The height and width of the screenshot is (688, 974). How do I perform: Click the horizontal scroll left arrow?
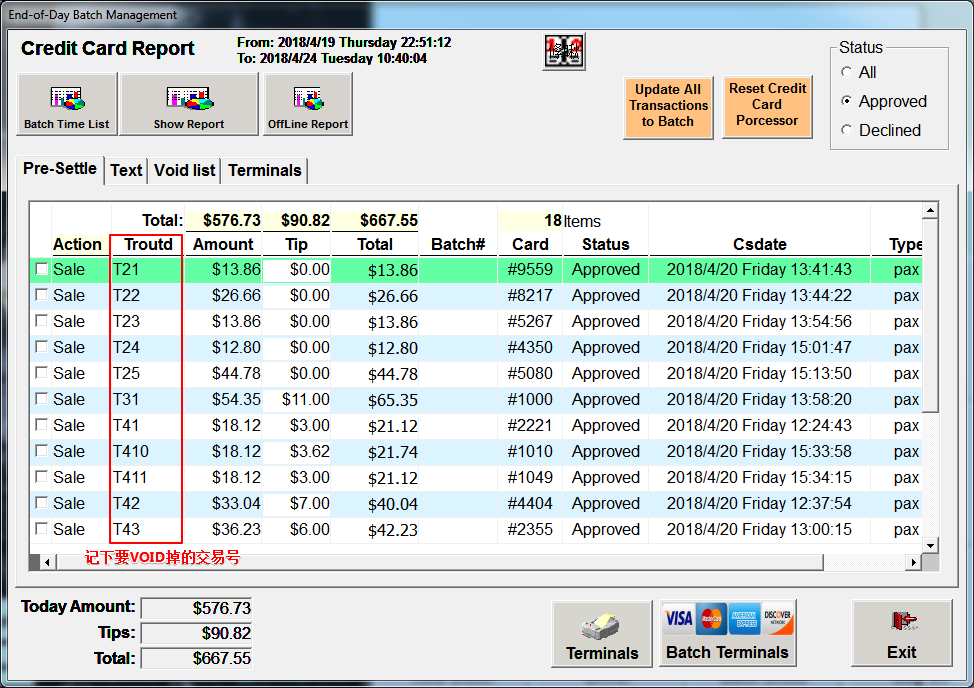pos(47,563)
